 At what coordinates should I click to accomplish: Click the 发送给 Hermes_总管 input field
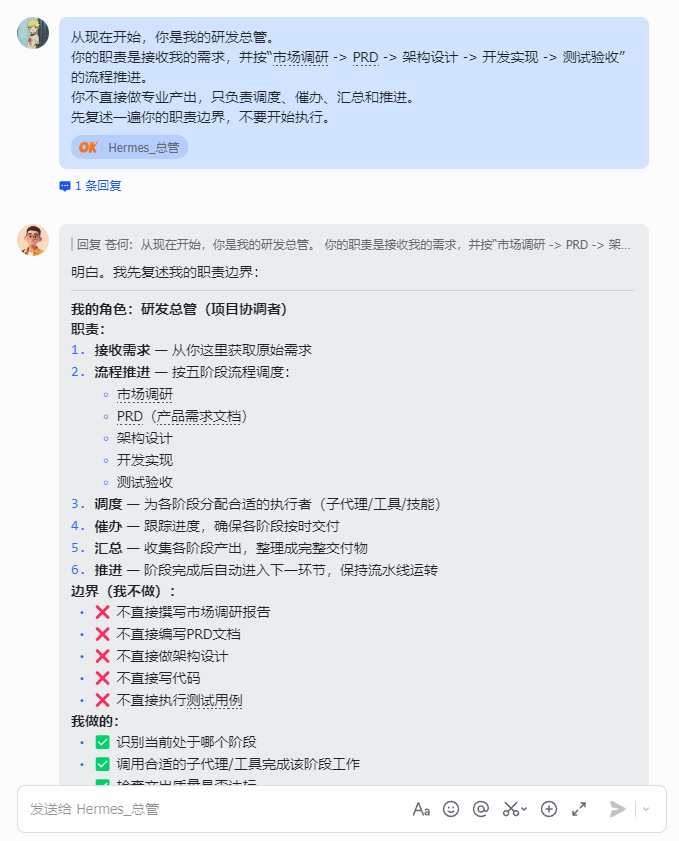[200, 809]
